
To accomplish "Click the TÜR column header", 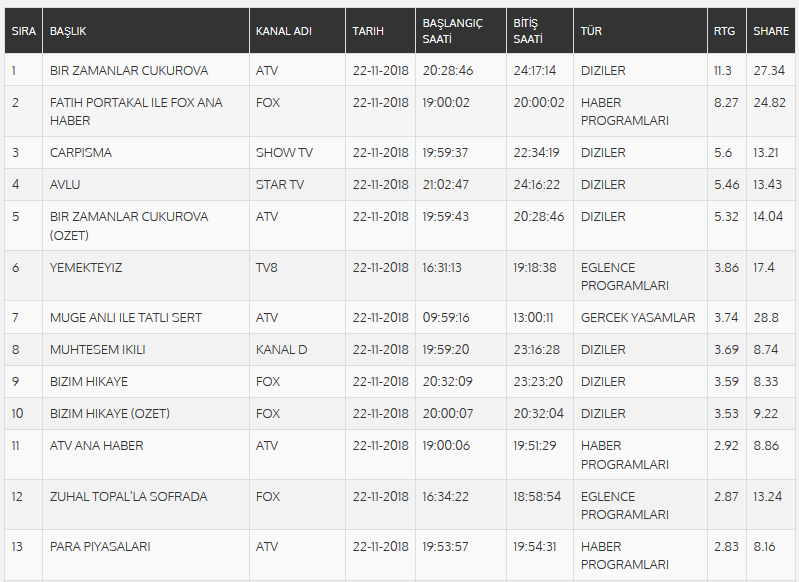I will [591, 31].
